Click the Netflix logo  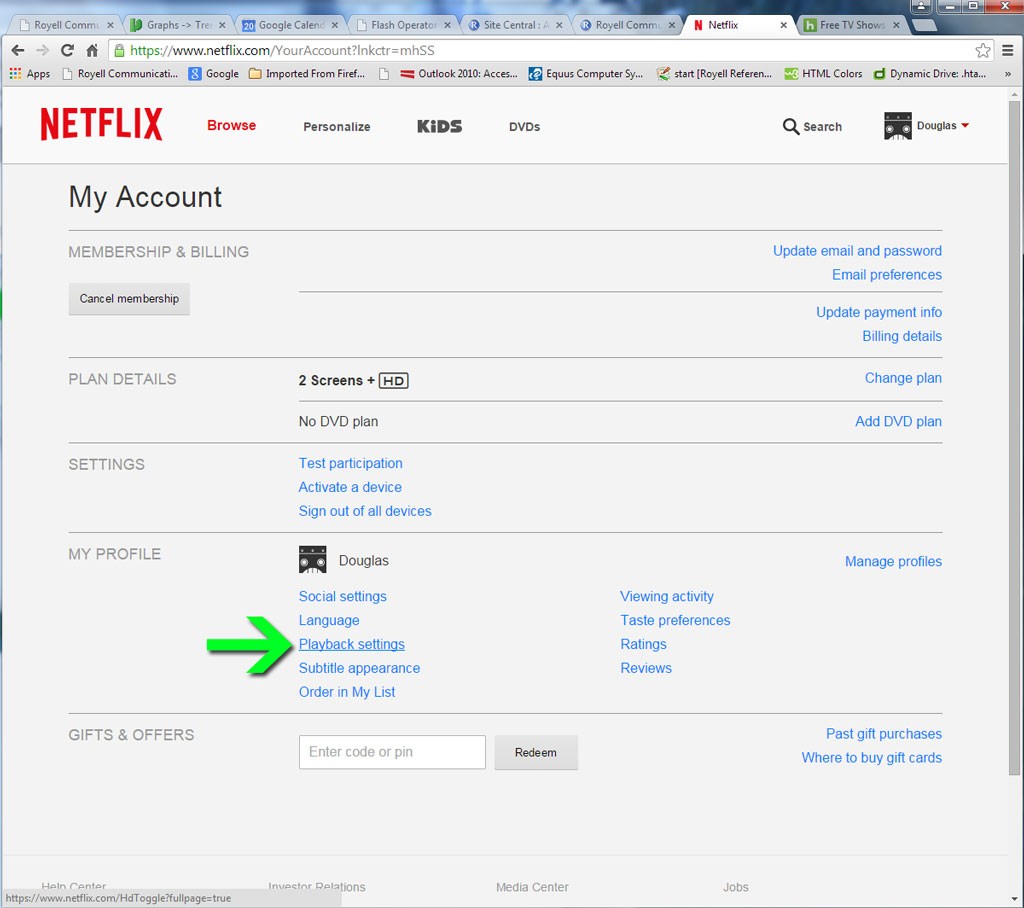pos(101,124)
